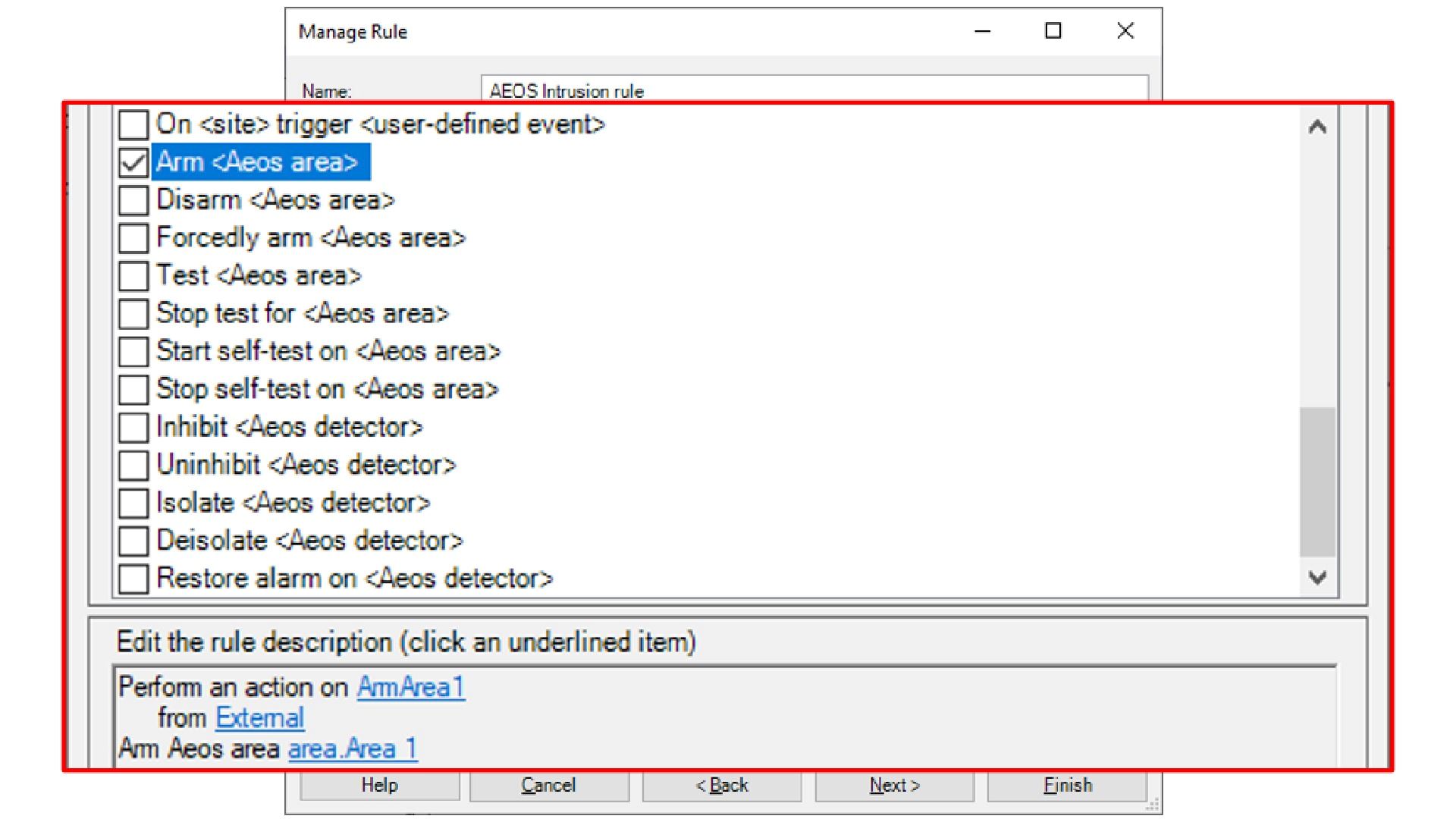
Task: Check the 'Disarm <Aeos area>' checkbox
Action: point(133,200)
